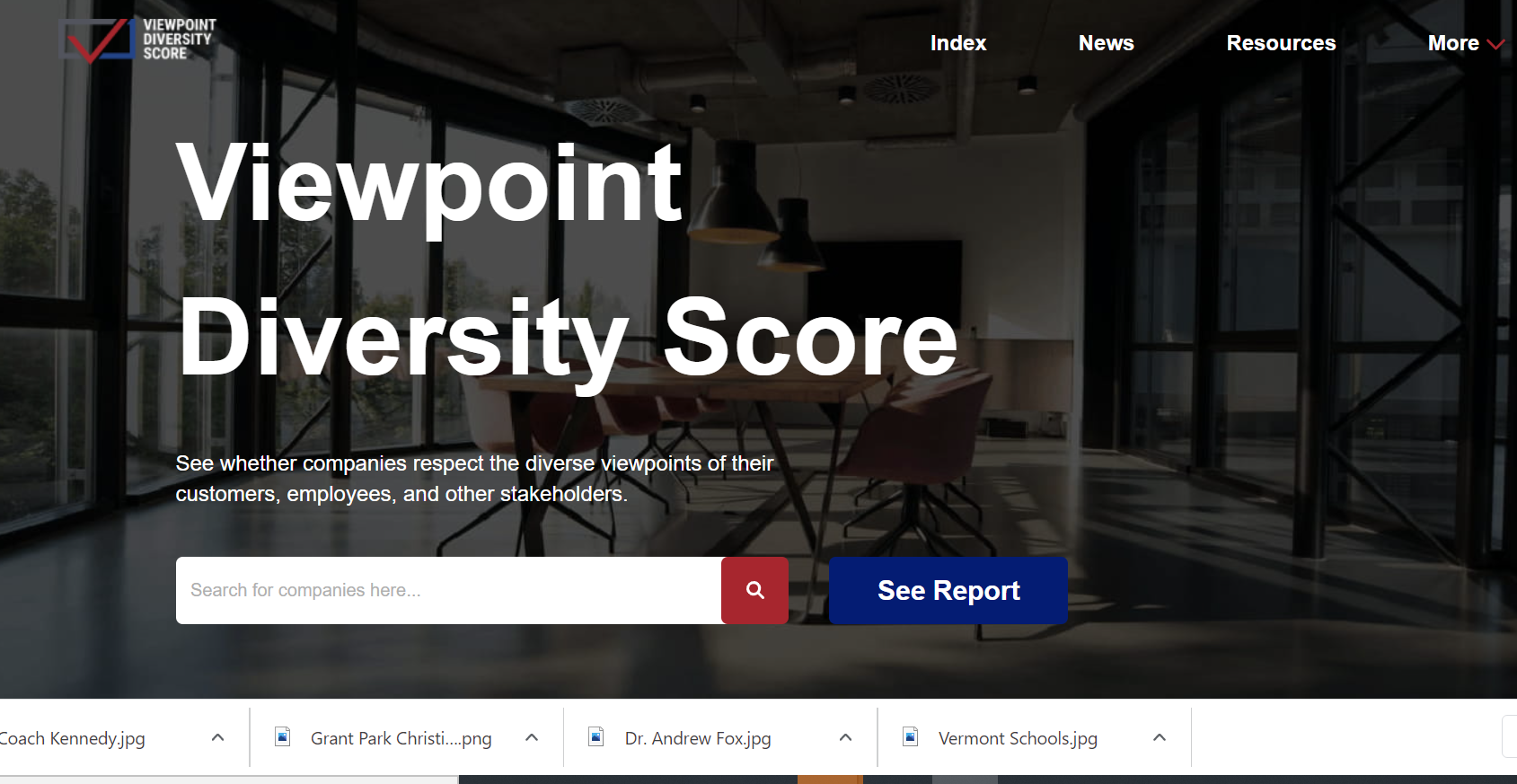This screenshot has height=784, width=1517.
Task: Open downloaded file Dr. Andrew Fox.jpg
Action: pos(697,738)
